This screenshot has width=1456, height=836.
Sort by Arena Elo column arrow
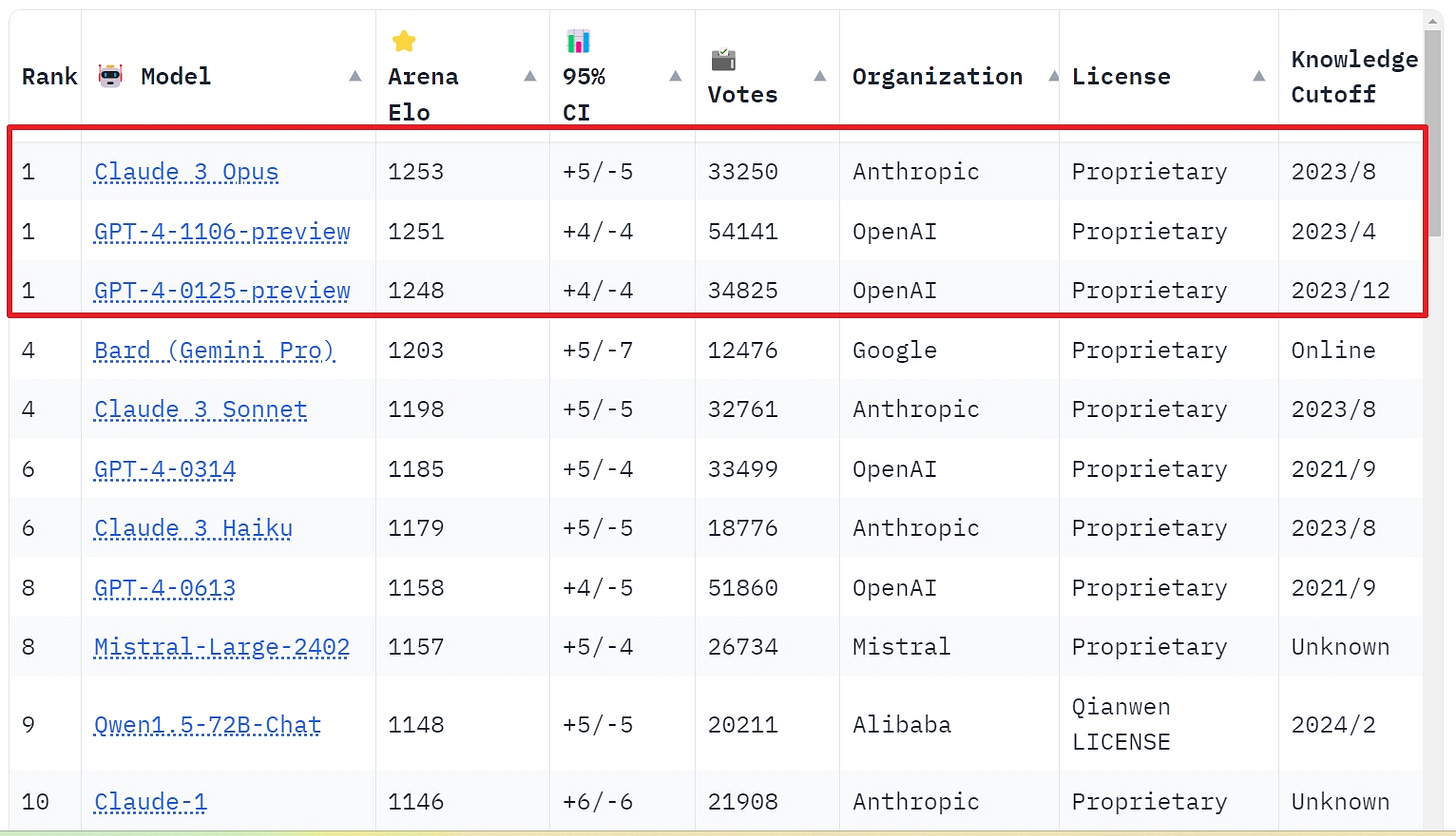(x=529, y=76)
